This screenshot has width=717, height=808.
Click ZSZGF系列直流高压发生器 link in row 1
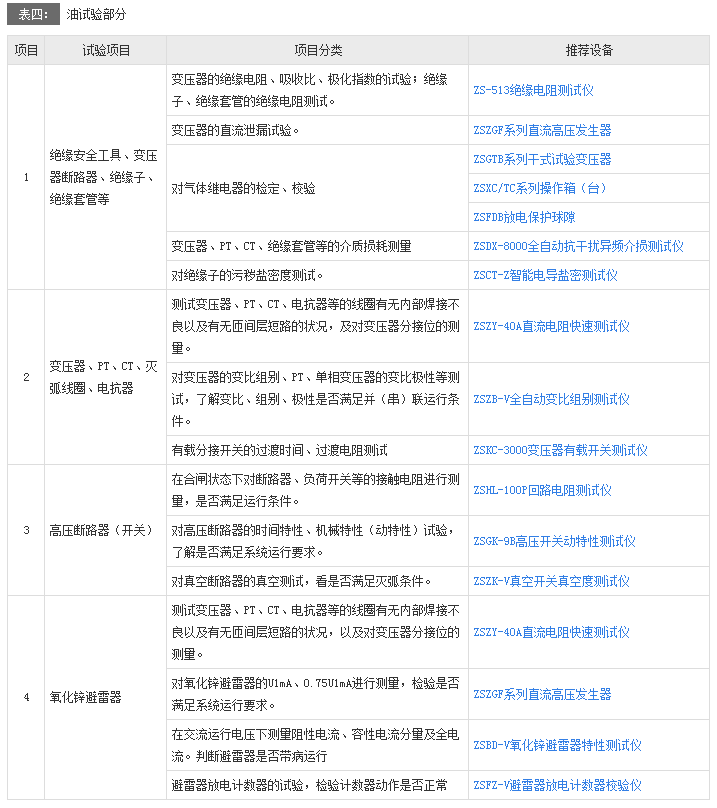pos(541,130)
